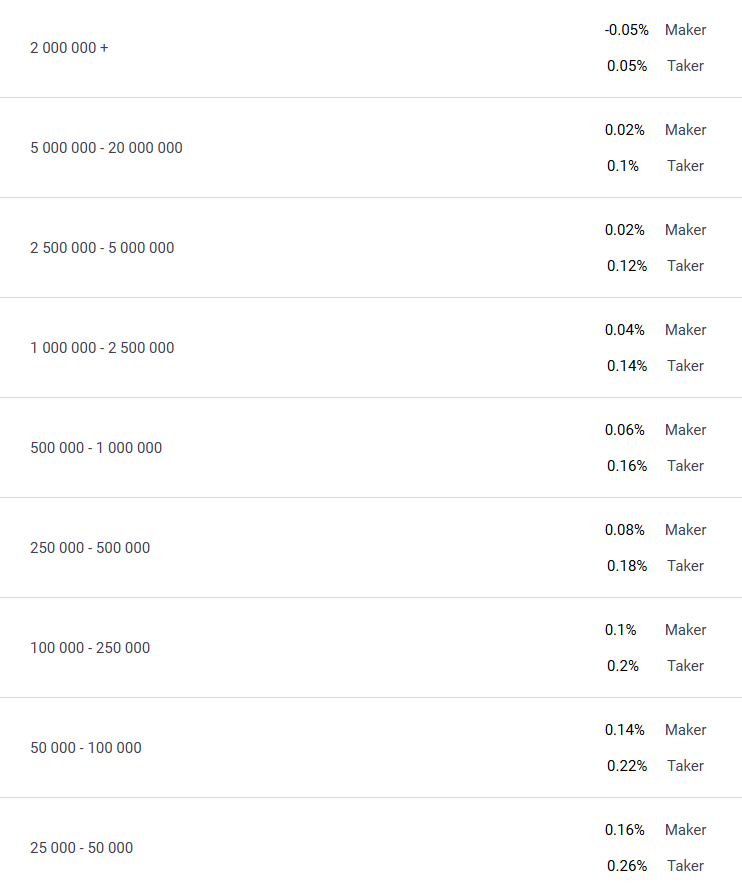Image resolution: width=742 pixels, height=889 pixels.
Task: Select the 0.04% maker fee value
Action: (x=625, y=330)
